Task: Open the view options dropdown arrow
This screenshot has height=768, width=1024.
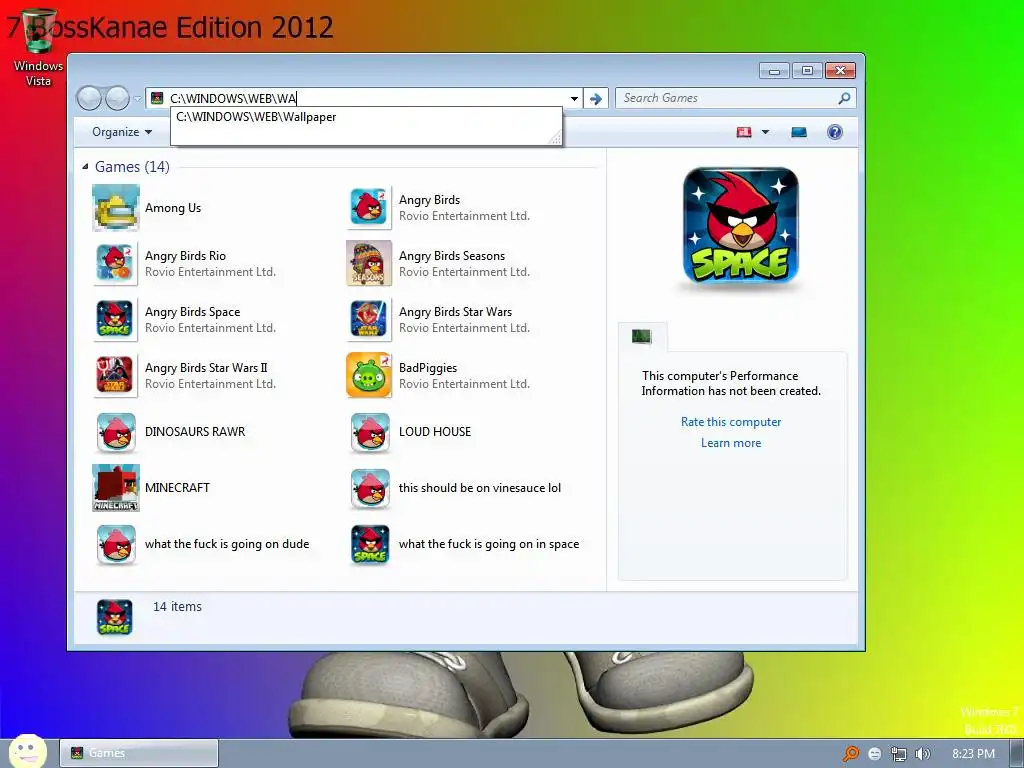Action: click(765, 132)
